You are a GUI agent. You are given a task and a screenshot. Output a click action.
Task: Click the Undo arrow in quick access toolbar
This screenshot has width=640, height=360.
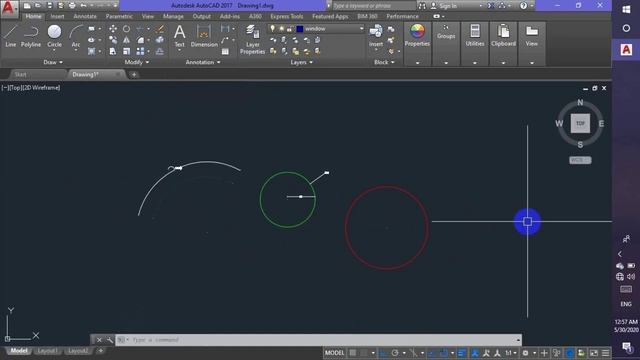tap(83, 6)
